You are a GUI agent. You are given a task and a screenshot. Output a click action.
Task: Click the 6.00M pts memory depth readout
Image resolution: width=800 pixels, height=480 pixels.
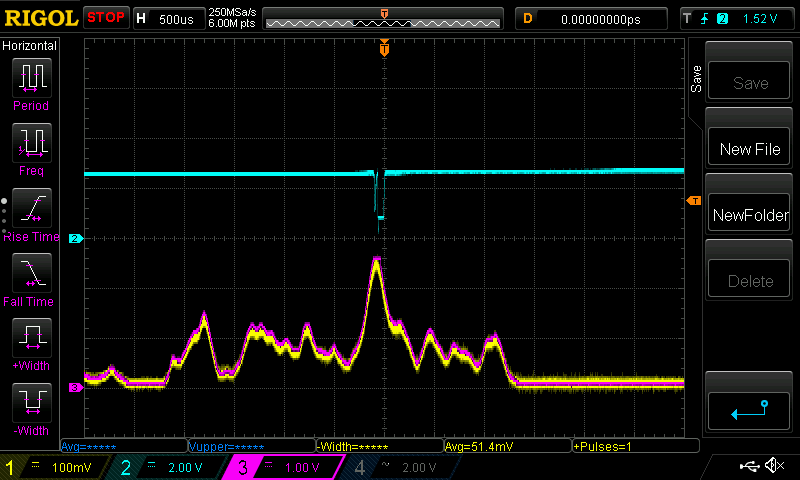pos(232,23)
